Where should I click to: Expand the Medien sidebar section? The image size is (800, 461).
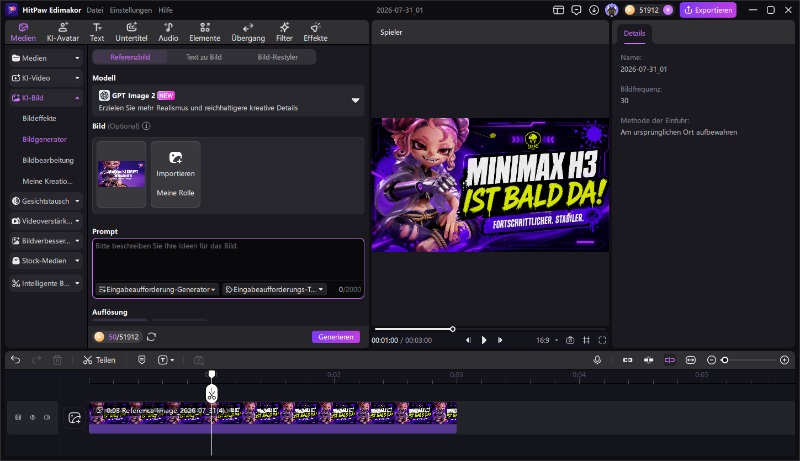(x=45, y=58)
